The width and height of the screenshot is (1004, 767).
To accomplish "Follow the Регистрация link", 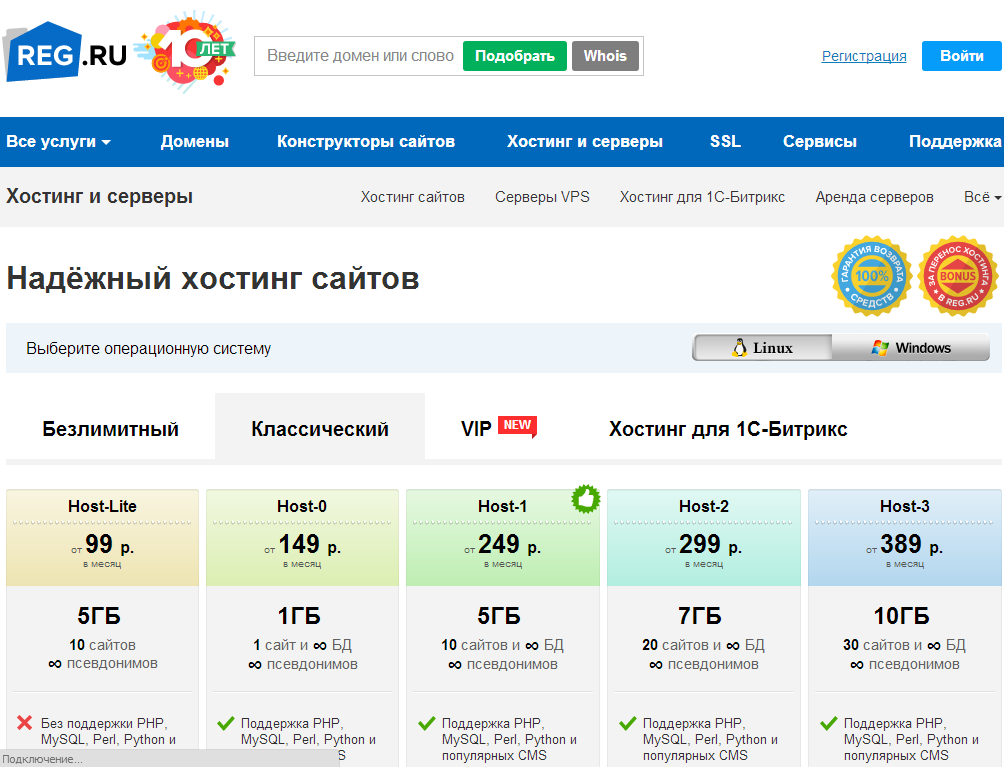I will click(864, 56).
